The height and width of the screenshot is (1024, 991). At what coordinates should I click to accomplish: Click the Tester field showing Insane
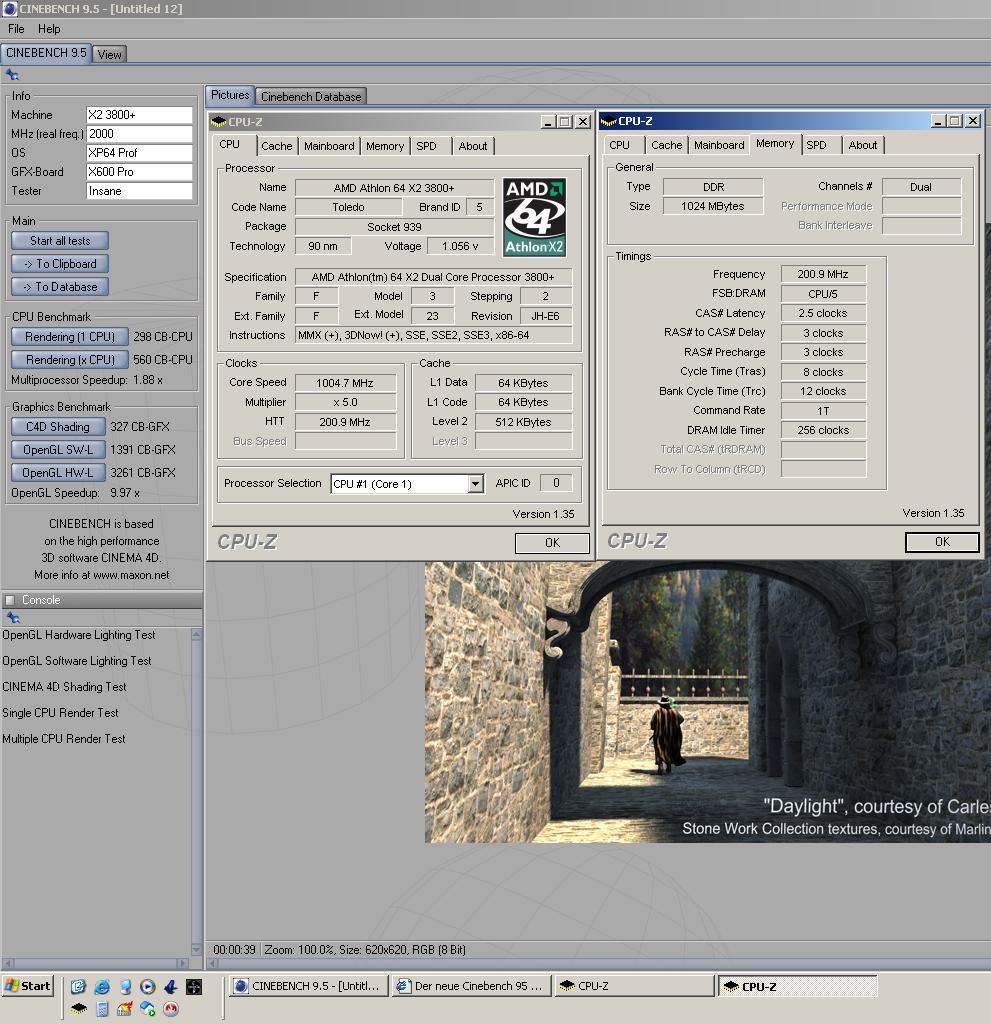coord(139,191)
